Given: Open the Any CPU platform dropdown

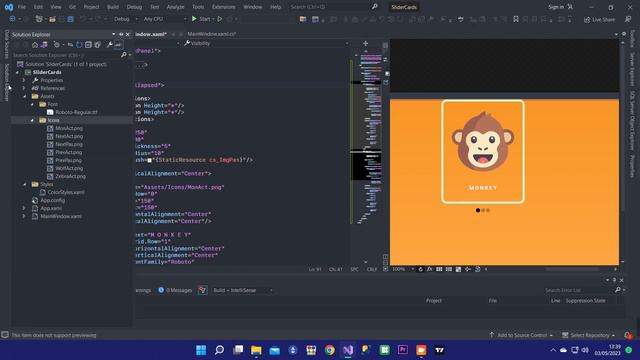Looking at the screenshot, I should pos(164,19).
